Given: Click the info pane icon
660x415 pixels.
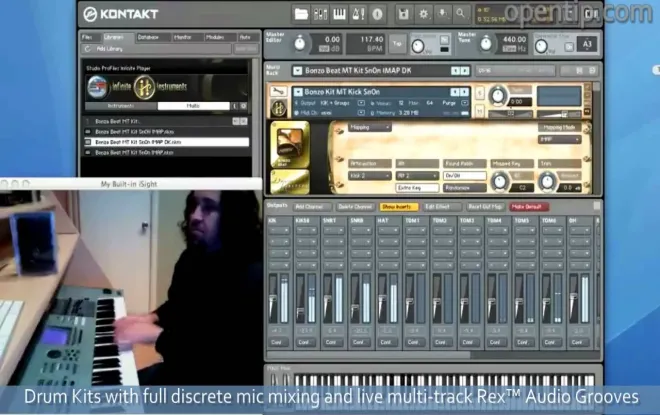Looking at the screenshot, I should pyautogui.click(x=378, y=14).
